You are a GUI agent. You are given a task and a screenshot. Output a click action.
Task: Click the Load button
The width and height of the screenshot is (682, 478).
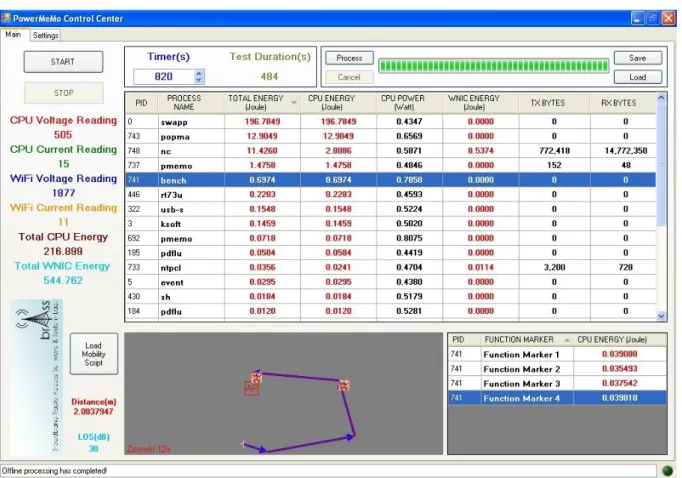(x=638, y=77)
